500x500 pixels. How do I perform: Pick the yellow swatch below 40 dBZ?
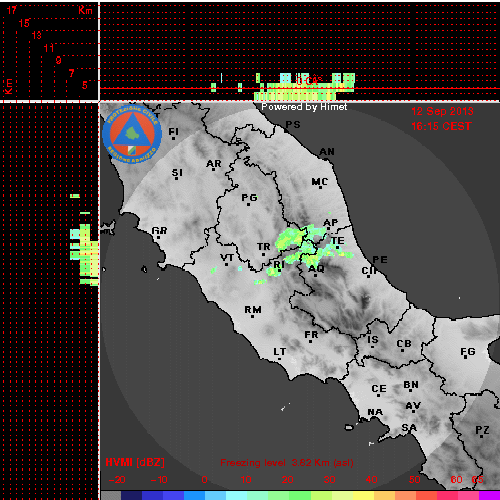point(363,495)
